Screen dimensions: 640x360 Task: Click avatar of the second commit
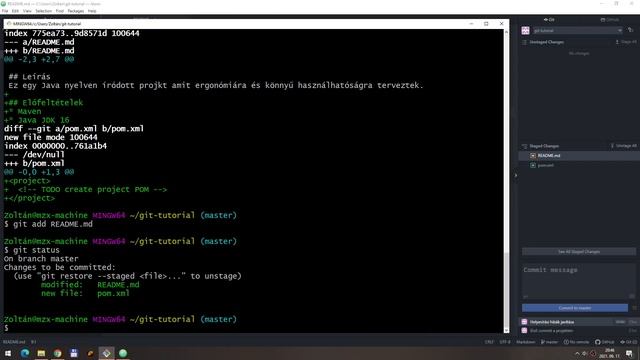[x=524, y=331]
